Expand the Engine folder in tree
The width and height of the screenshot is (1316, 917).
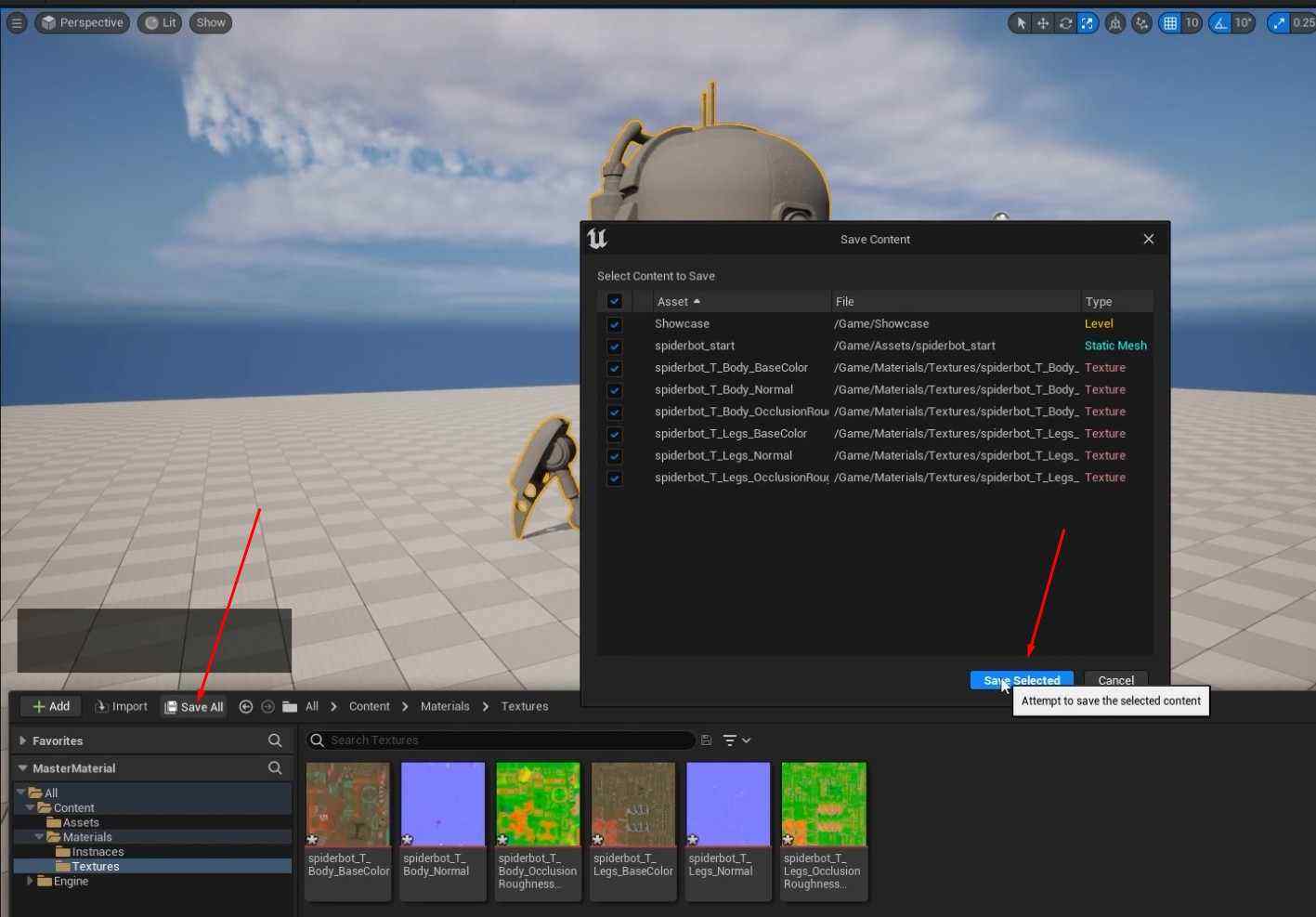(x=30, y=881)
